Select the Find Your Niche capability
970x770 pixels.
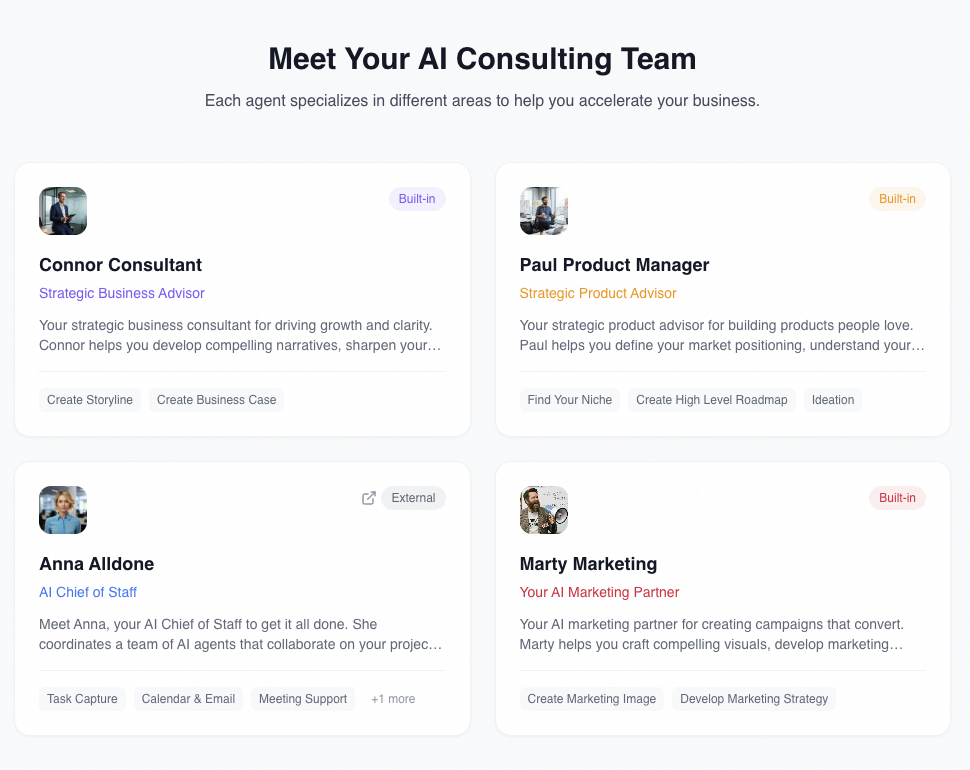coord(569,399)
